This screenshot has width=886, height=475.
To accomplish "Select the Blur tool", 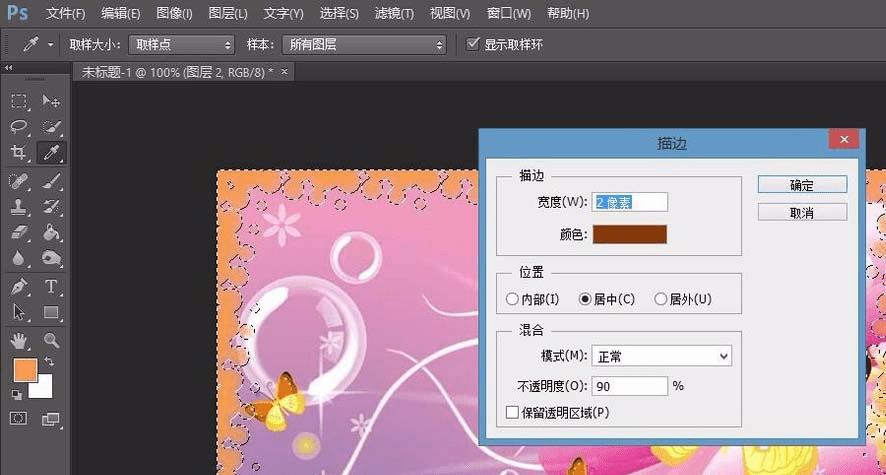I will pos(19,259).
